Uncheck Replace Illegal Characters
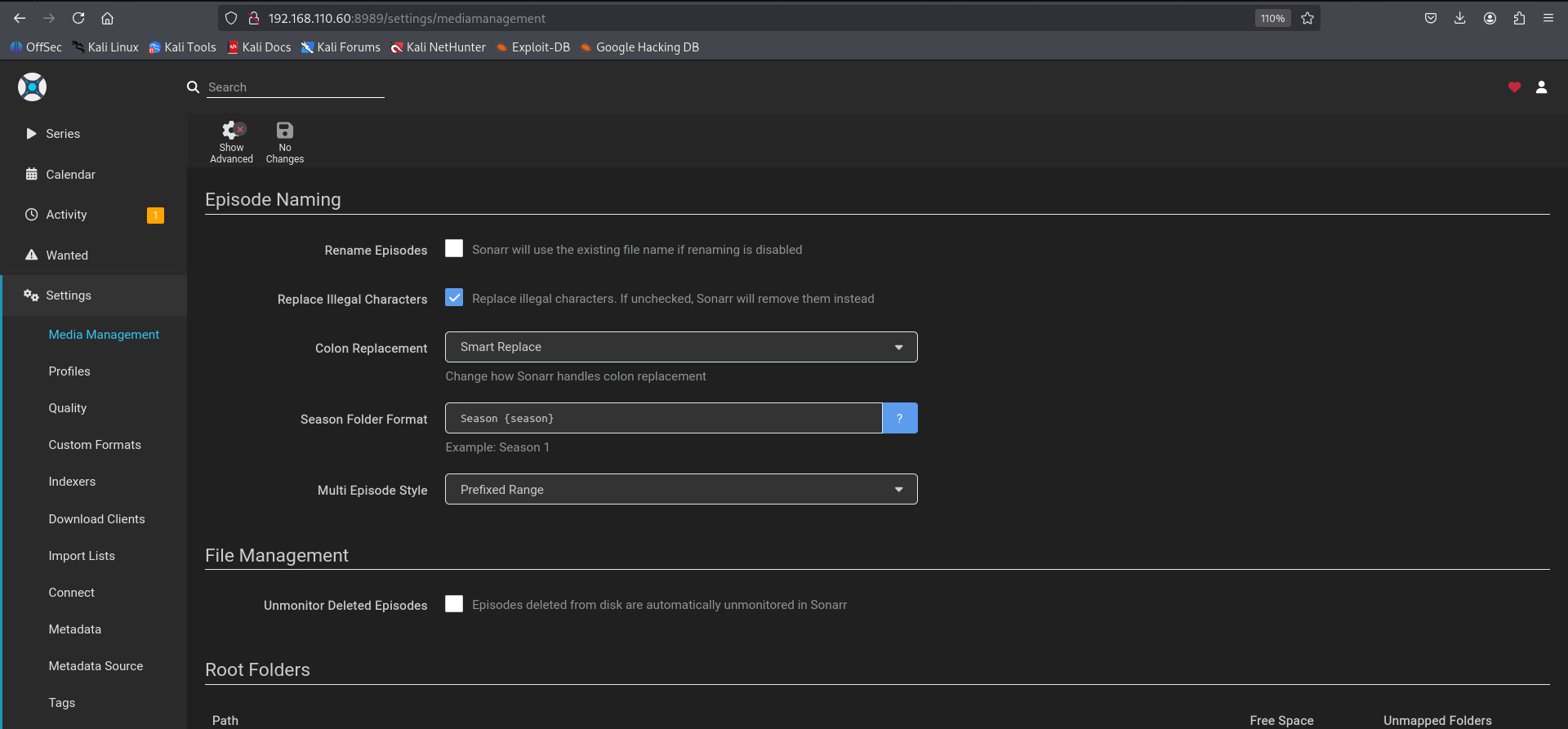Screen dimensions: 1568x729 [454, 298]
